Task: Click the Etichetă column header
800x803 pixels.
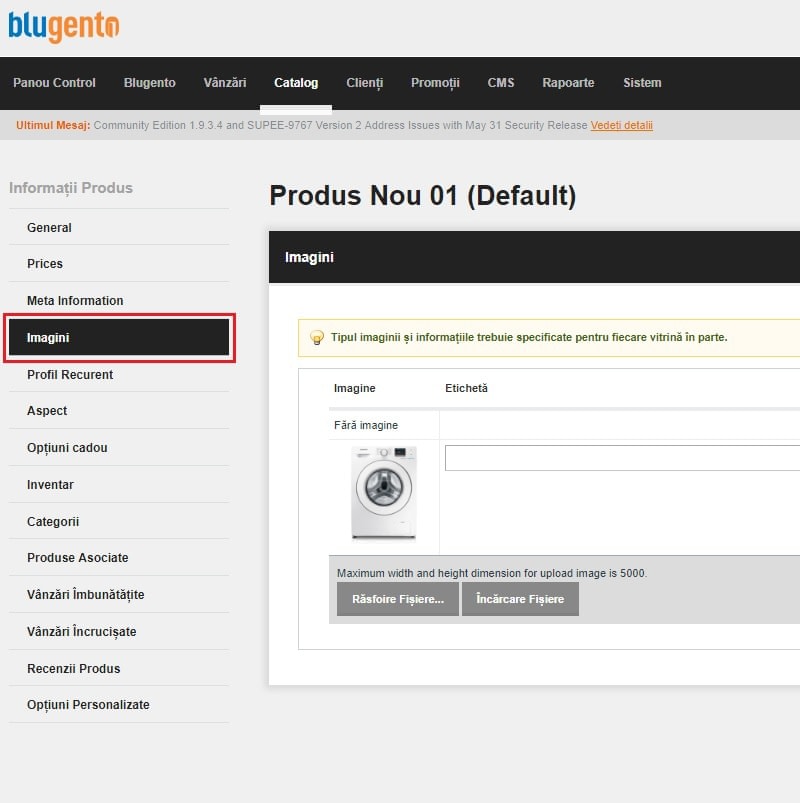Action: 466,388
